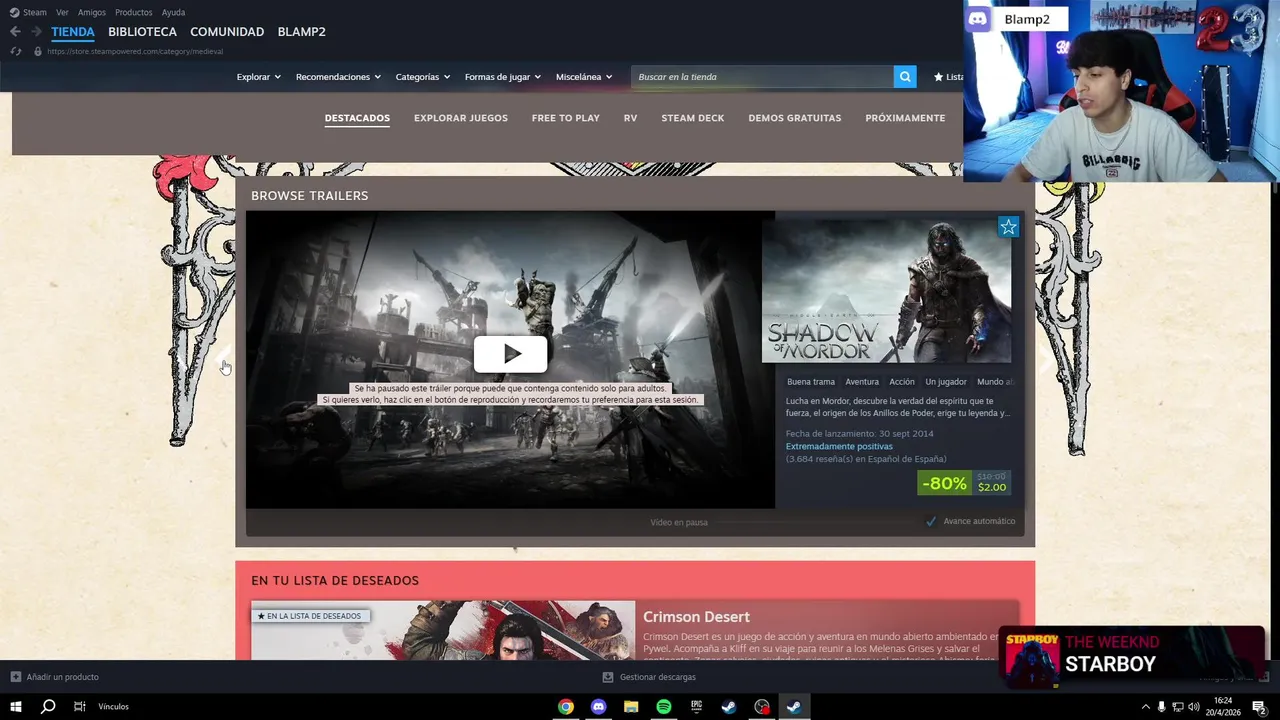Open the Amigos menu
This screenshot has height=720, width=1280.
coord(92,12)
